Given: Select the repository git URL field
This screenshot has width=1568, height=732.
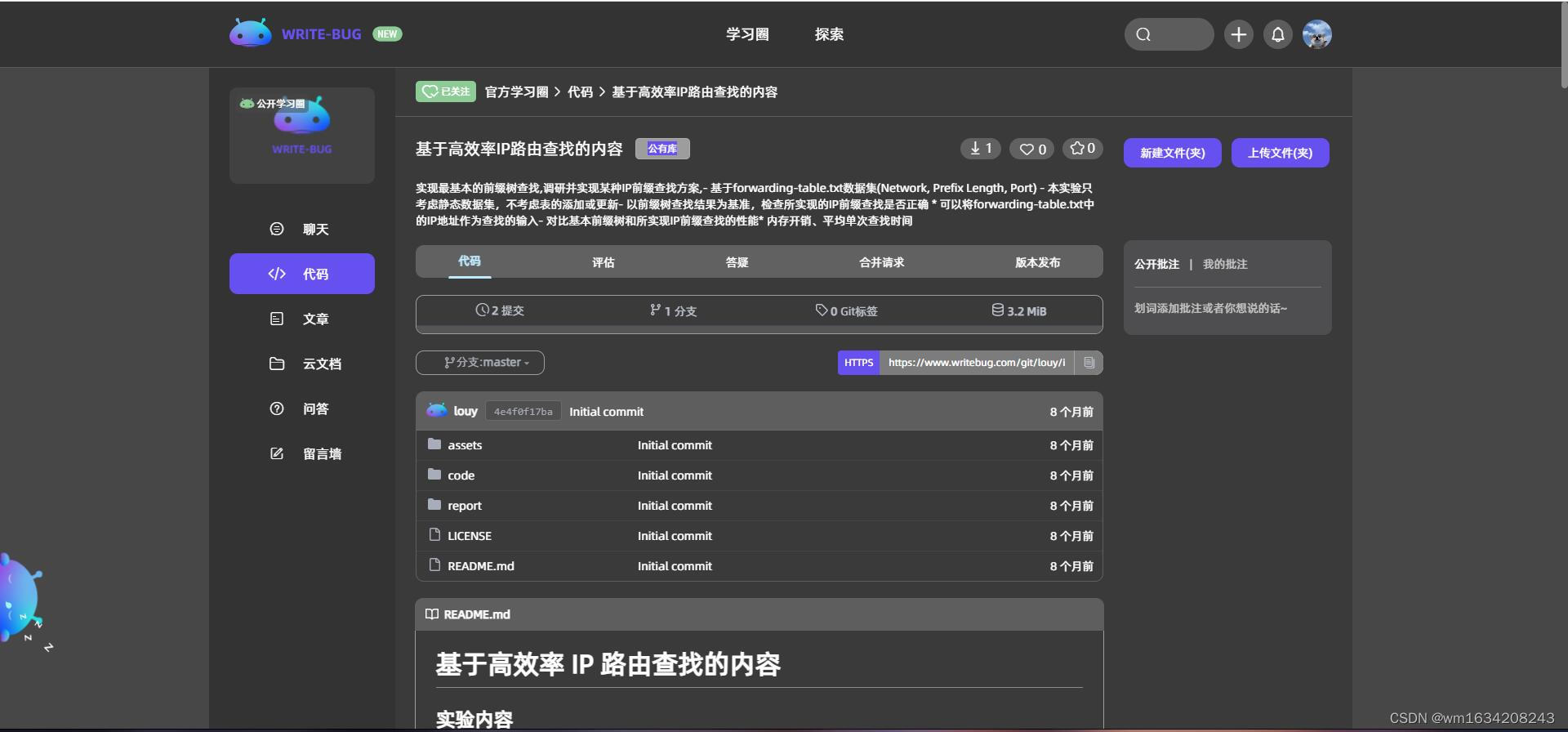Looking at the screenshot, I should pyautogui.click(x=977, y=363).
